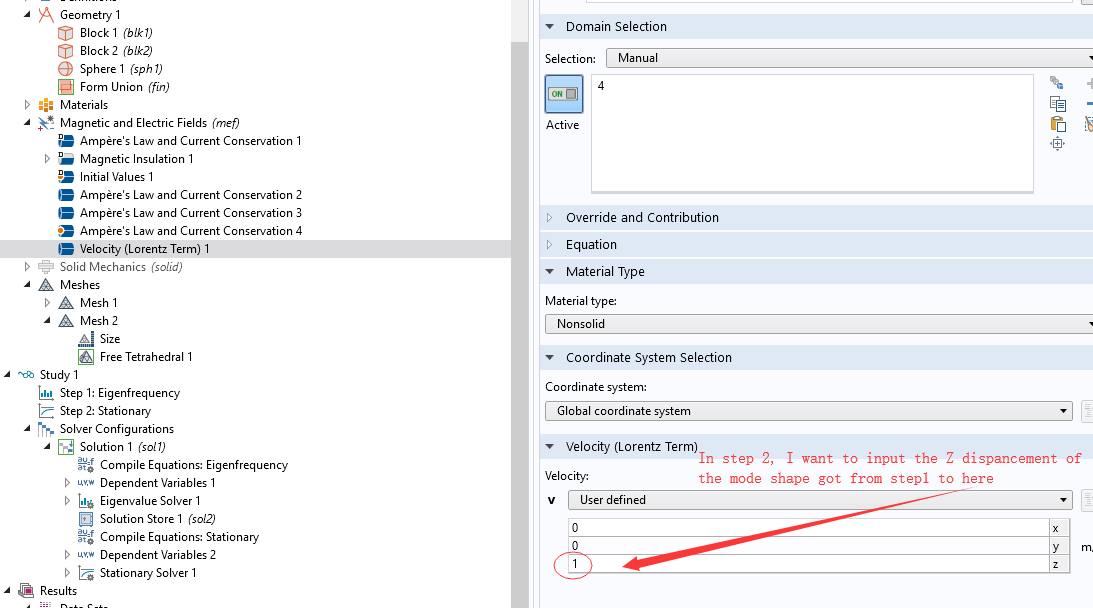The height and width of the screenshot is (608, 1093).
Task: Click the paste selection clipboard icon
Action: [x=1057, y=124]
